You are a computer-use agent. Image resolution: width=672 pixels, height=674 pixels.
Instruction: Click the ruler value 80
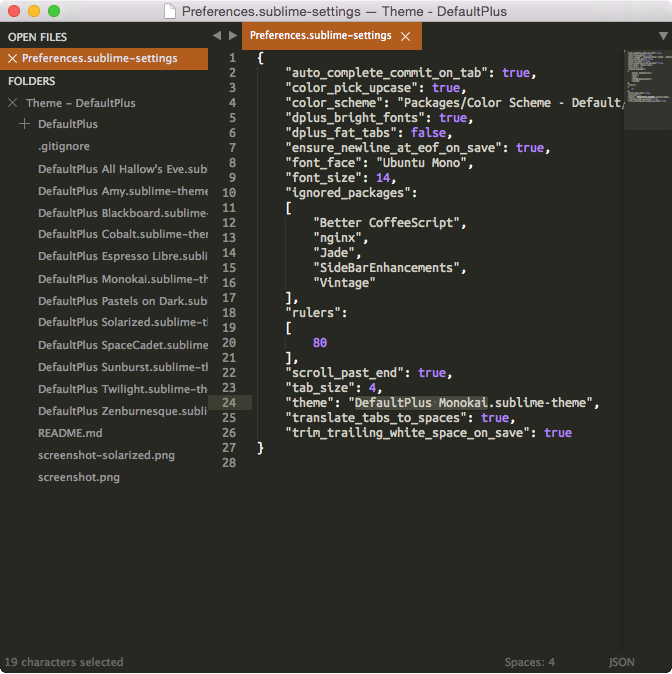point(320,343)
